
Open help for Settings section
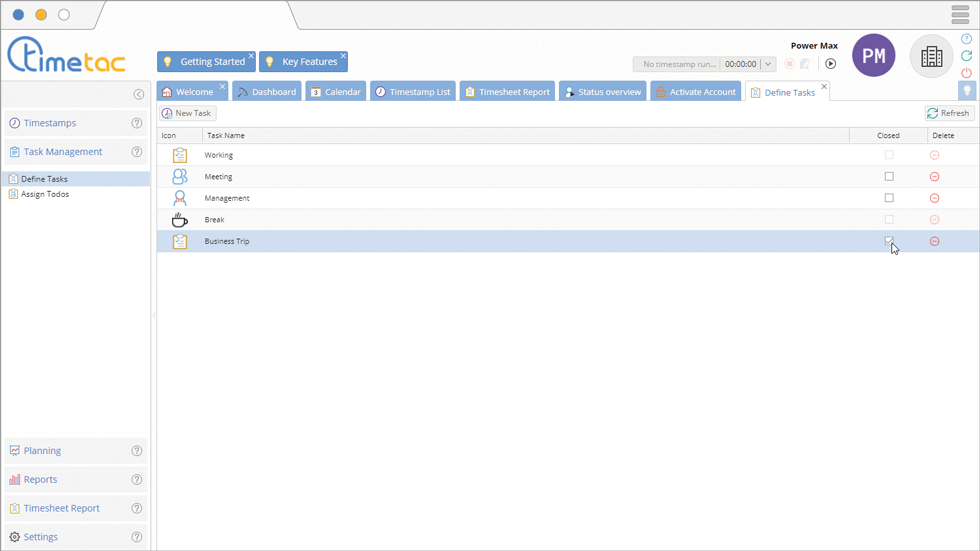pyautogui.click(x=136, y=537)
